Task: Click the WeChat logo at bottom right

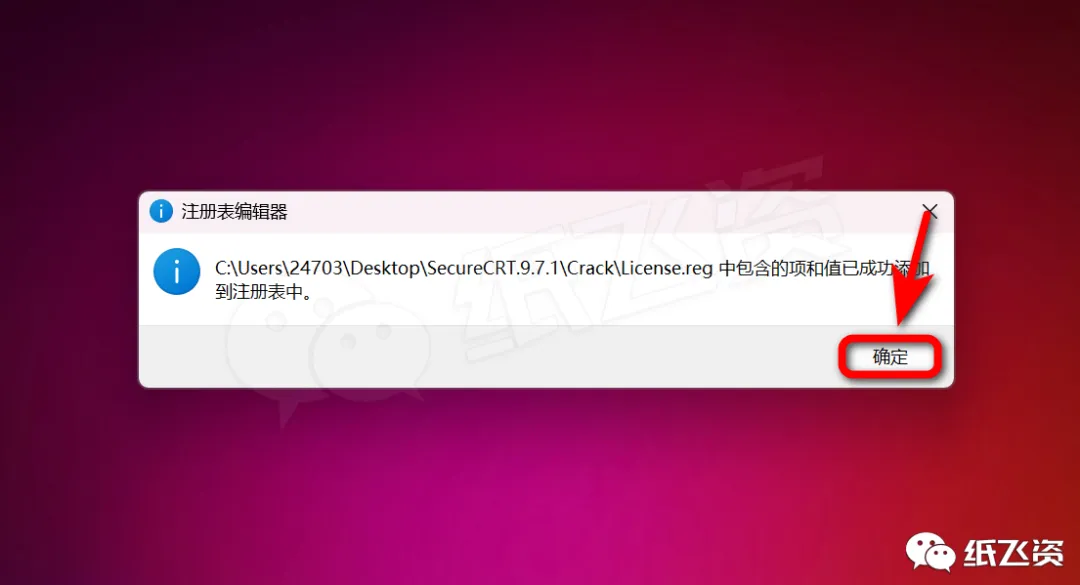Action: 930,551
